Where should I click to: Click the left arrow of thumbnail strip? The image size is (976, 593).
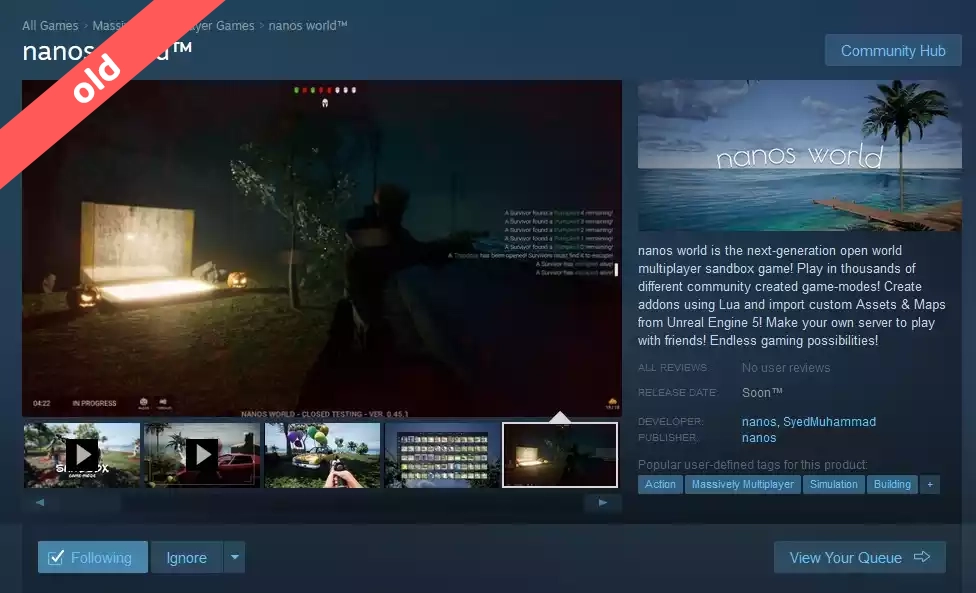[x=40, y=503]
